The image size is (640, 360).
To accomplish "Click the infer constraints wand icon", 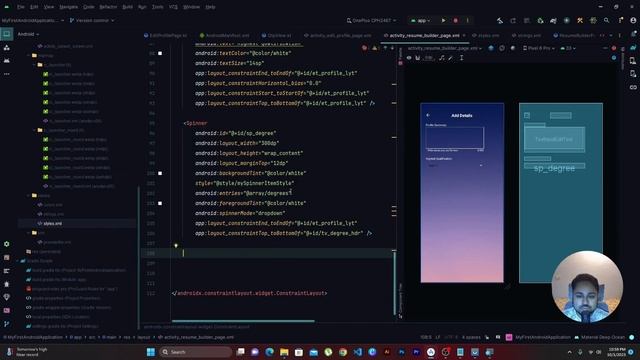I will [451, 58].
